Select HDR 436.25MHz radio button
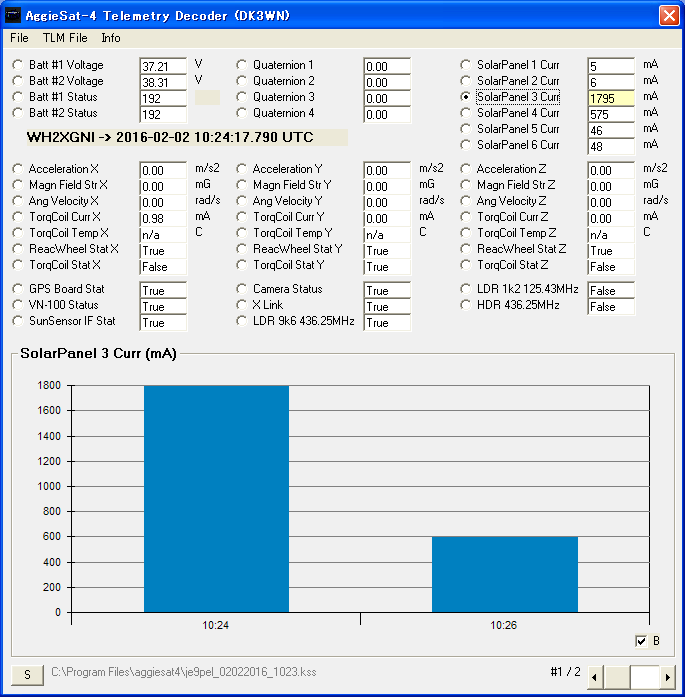Screen dimensions: 685x697 466,305
